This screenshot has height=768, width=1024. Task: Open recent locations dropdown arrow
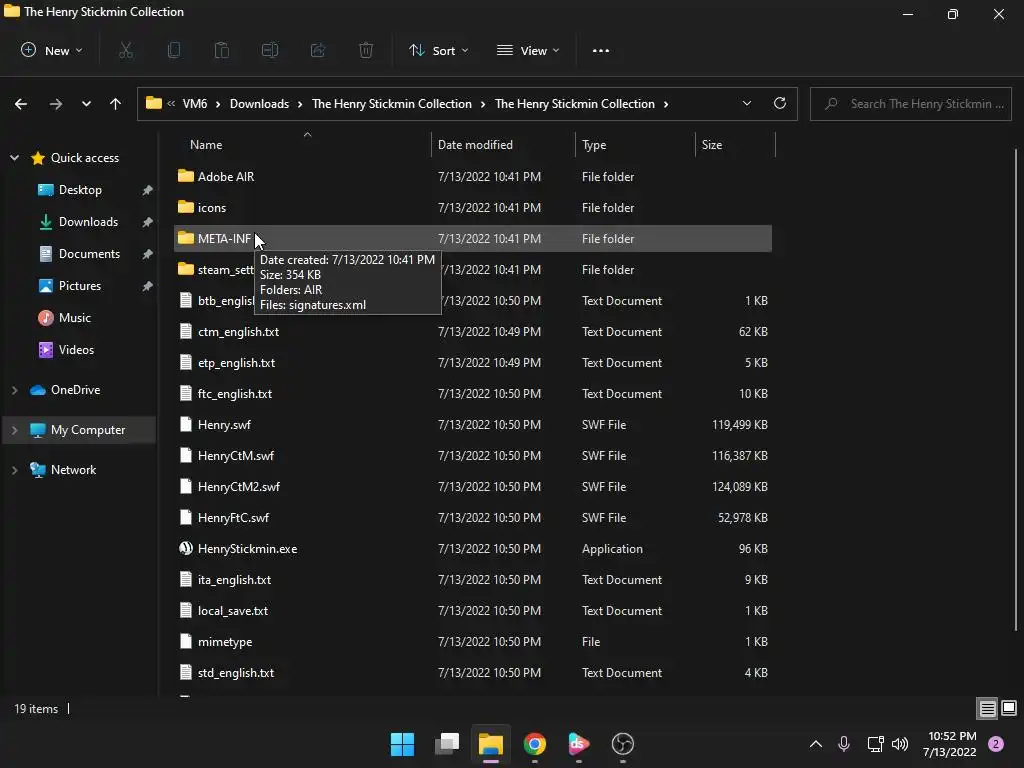(x=86, y=104)
